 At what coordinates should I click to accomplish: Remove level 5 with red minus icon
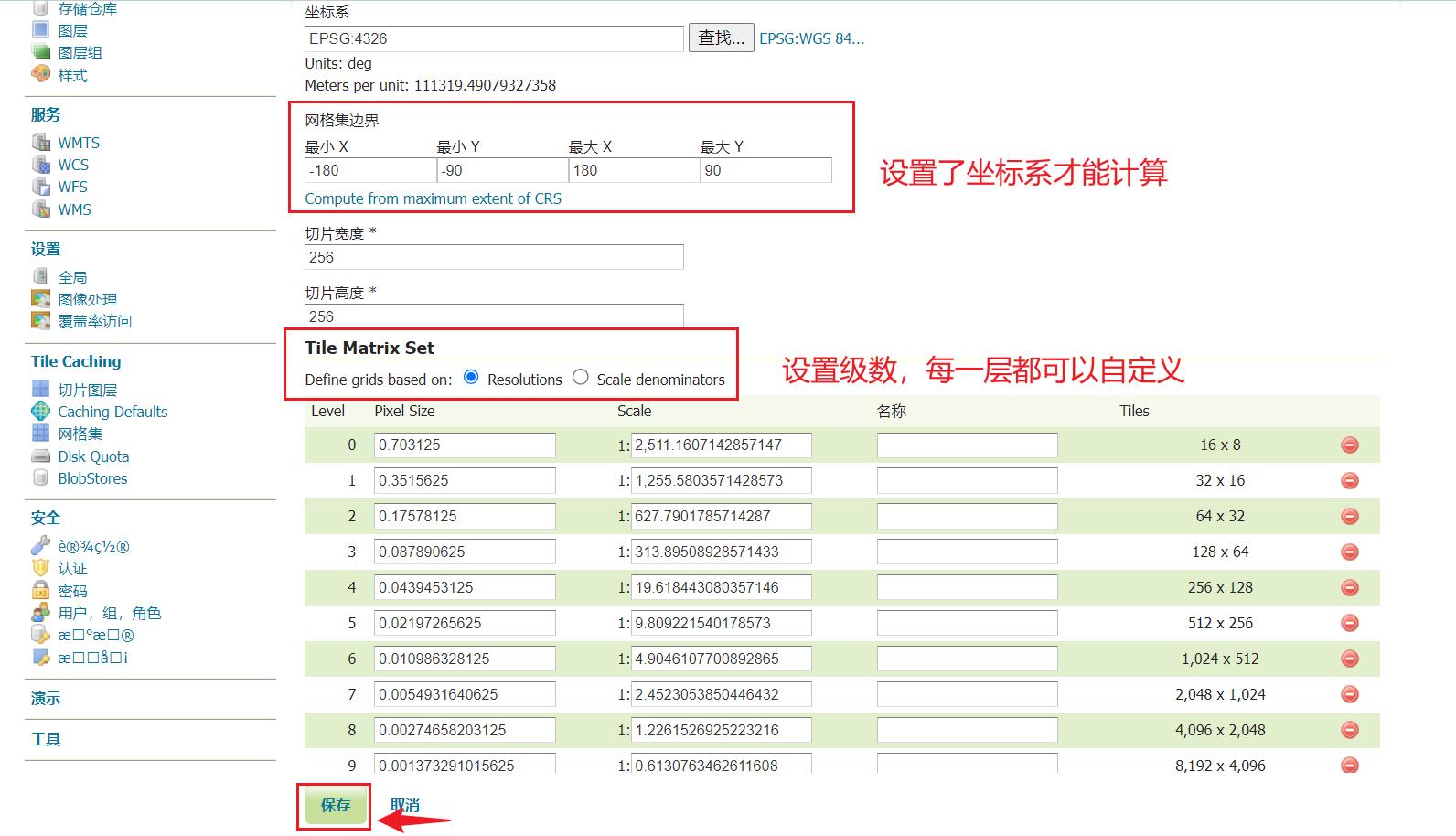(x=1349, y=624)
